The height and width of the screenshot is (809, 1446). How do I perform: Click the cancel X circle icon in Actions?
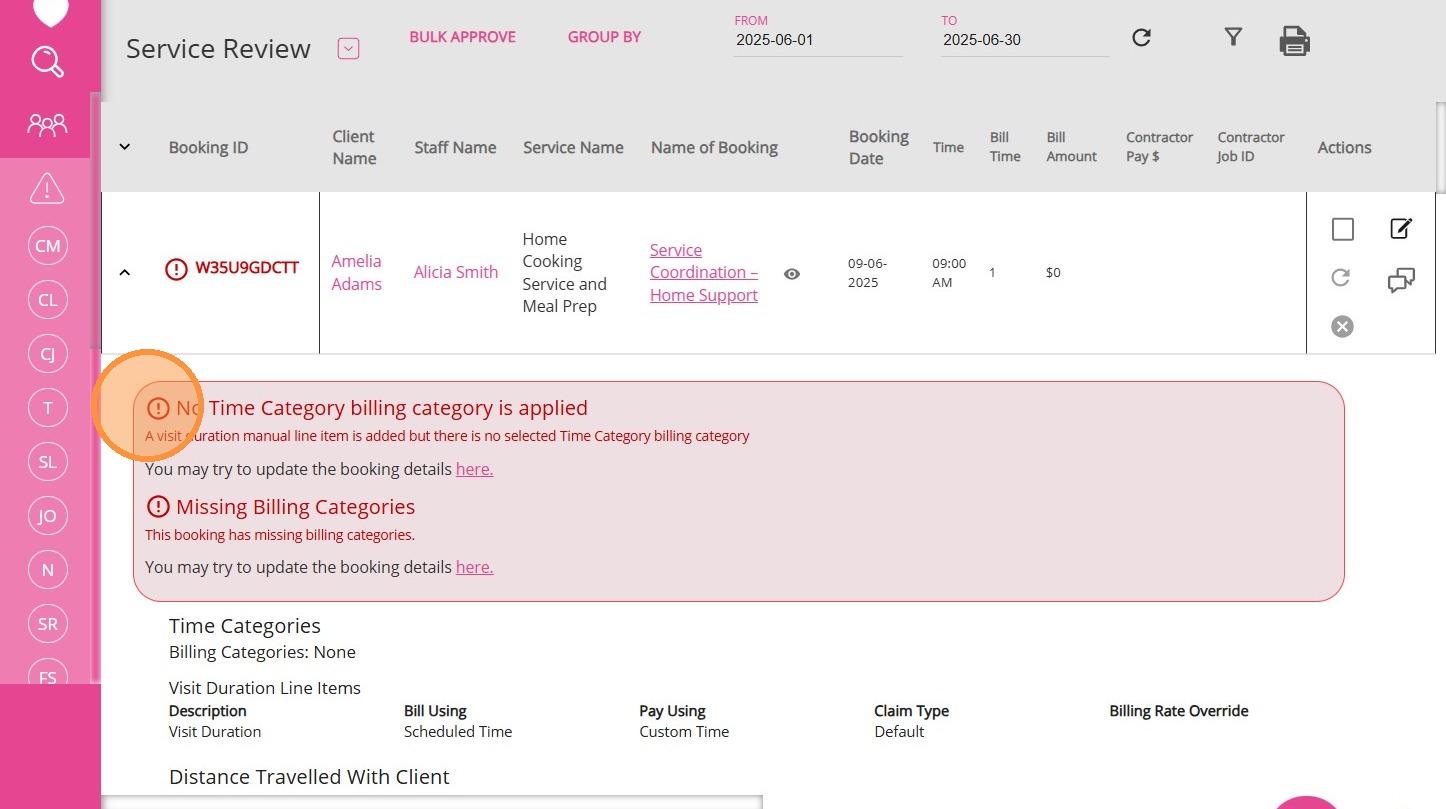pos(1342,326)
